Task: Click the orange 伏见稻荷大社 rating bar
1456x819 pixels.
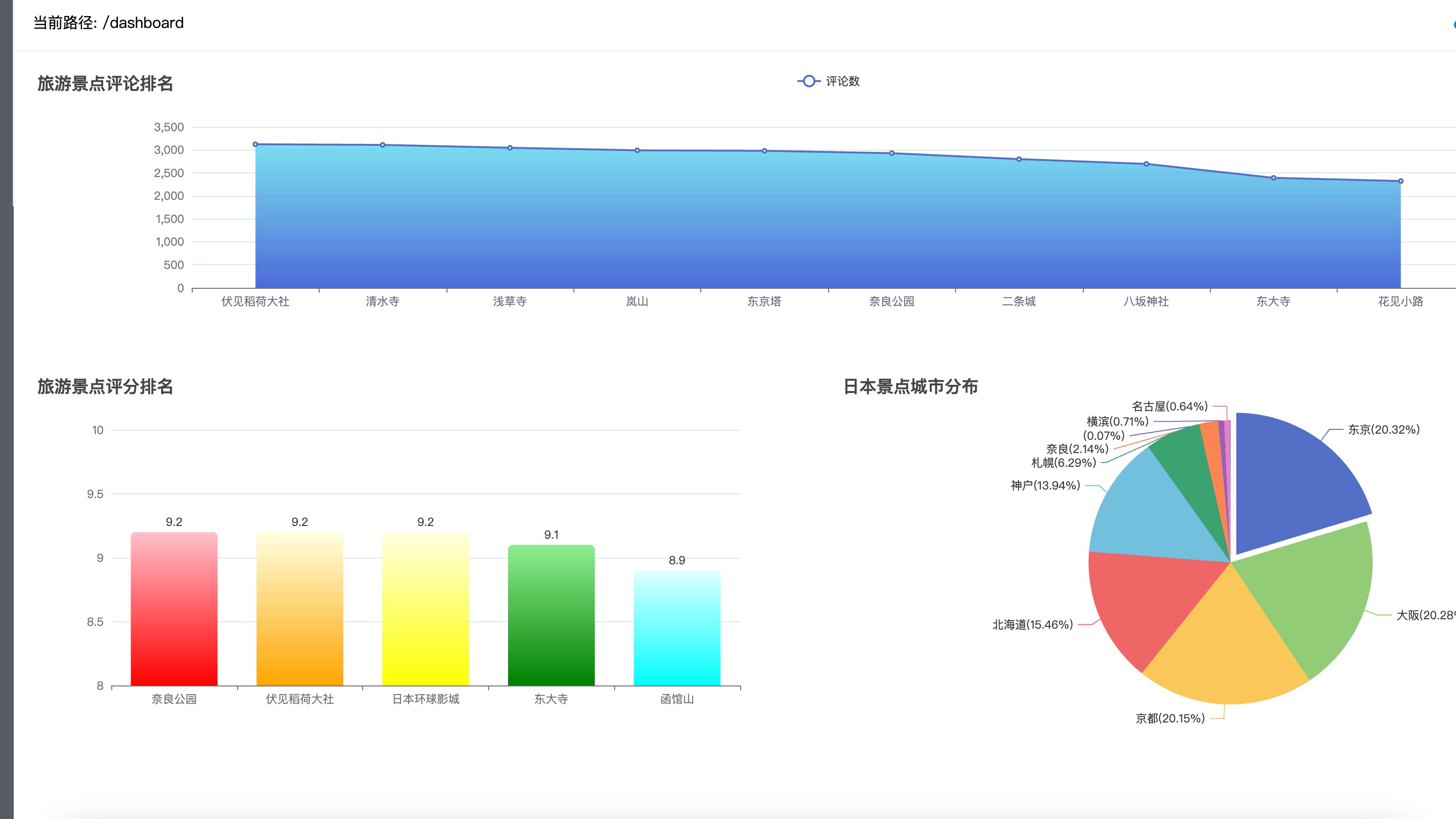Action: 300,609
